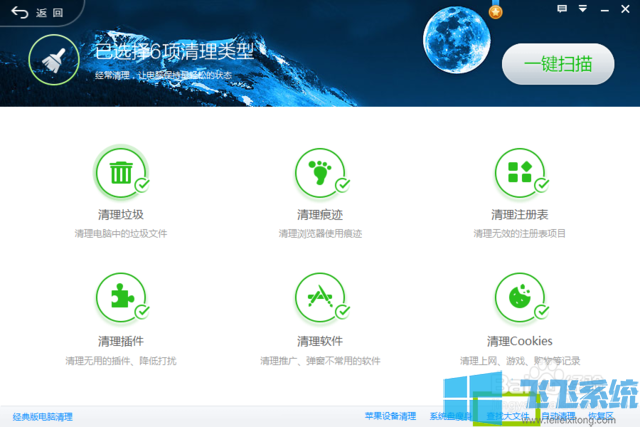Screen dimensions: 640x427
Task: Open 苹果设备清理 link
Action: click(390, 416)
